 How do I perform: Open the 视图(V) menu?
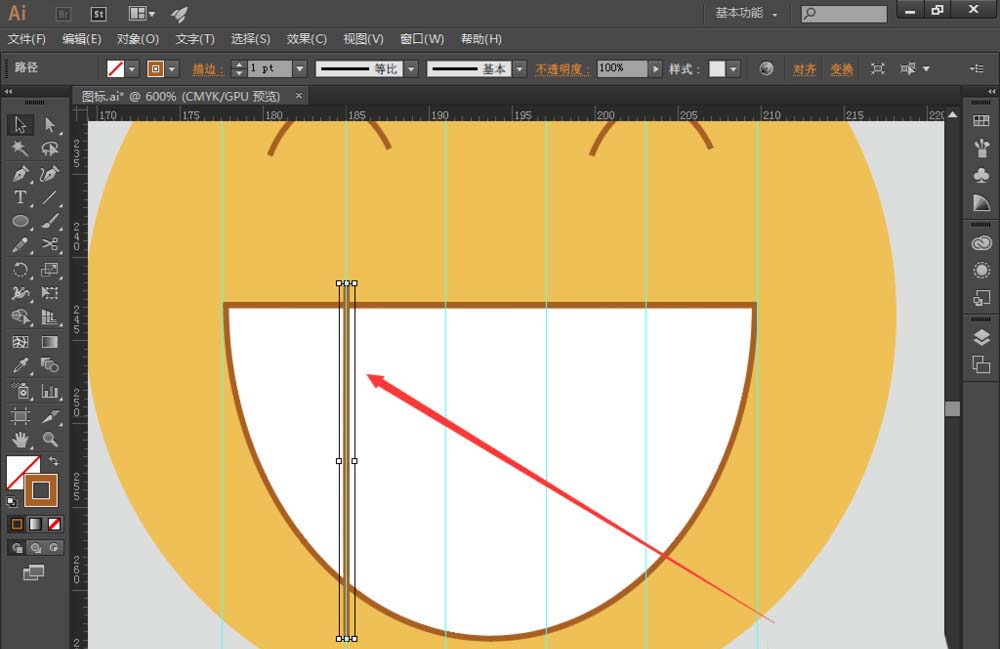[364, 40]
